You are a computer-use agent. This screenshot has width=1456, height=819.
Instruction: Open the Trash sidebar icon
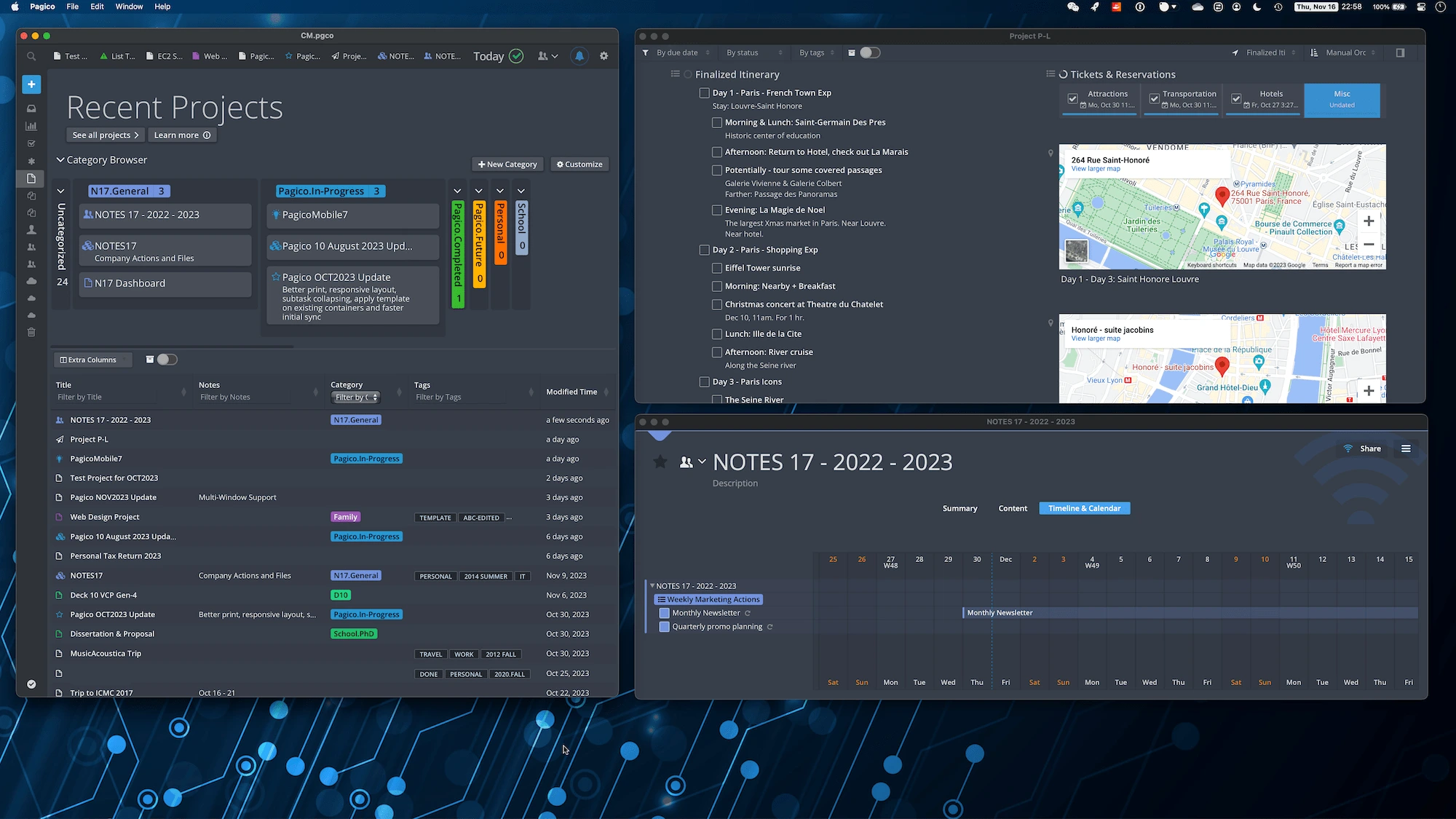pyautogui.click(x=31, y=332)
